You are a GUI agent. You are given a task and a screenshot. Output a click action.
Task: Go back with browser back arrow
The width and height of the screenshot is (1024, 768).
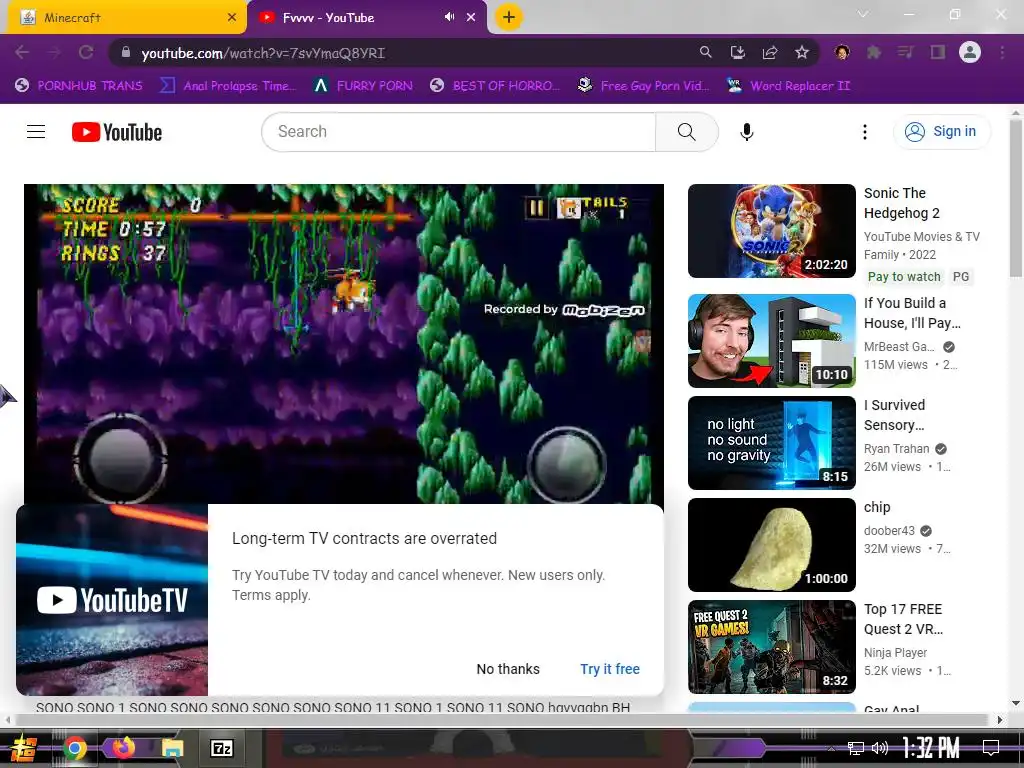coord(22,52)
